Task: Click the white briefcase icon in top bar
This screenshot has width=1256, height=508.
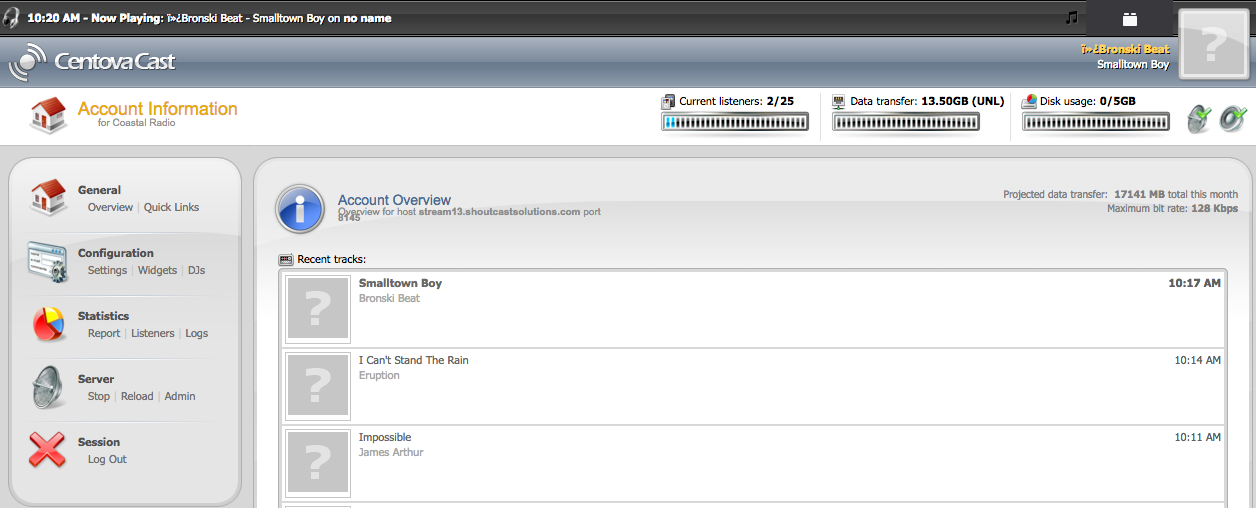Action: pos(1130,18)
